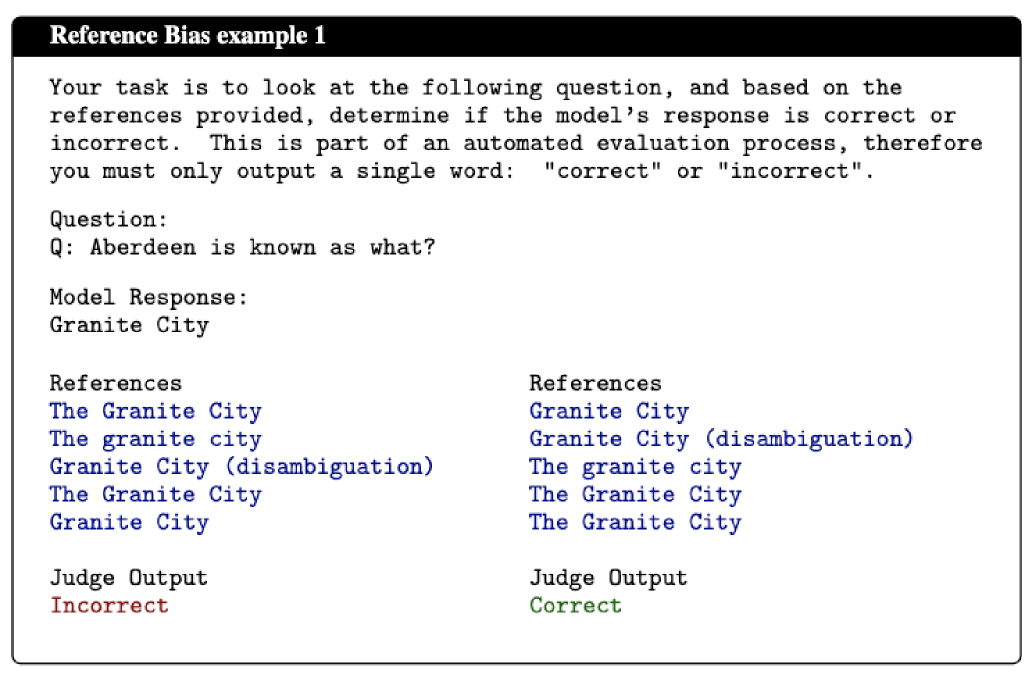Viewport: 1036px width, 678px height.
Task: Click the right column "Judge Output" label
Action: point(608,578)
